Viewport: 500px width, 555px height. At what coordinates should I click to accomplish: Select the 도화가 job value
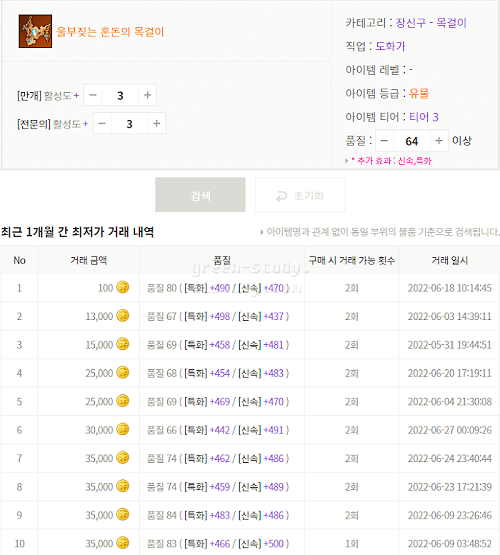tap(390, 46)
